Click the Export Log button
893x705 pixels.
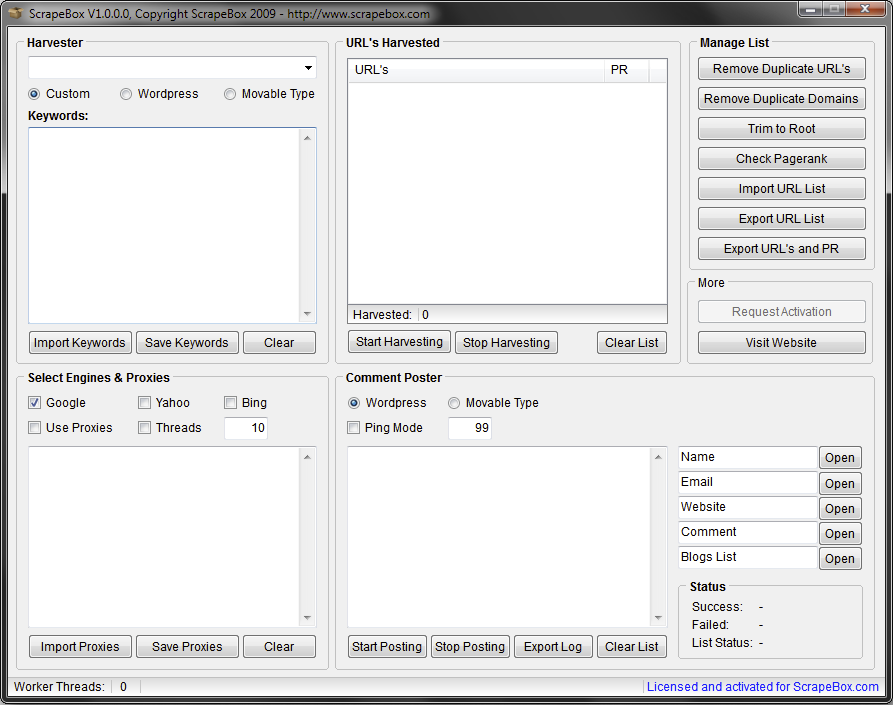tap(553, 647)
